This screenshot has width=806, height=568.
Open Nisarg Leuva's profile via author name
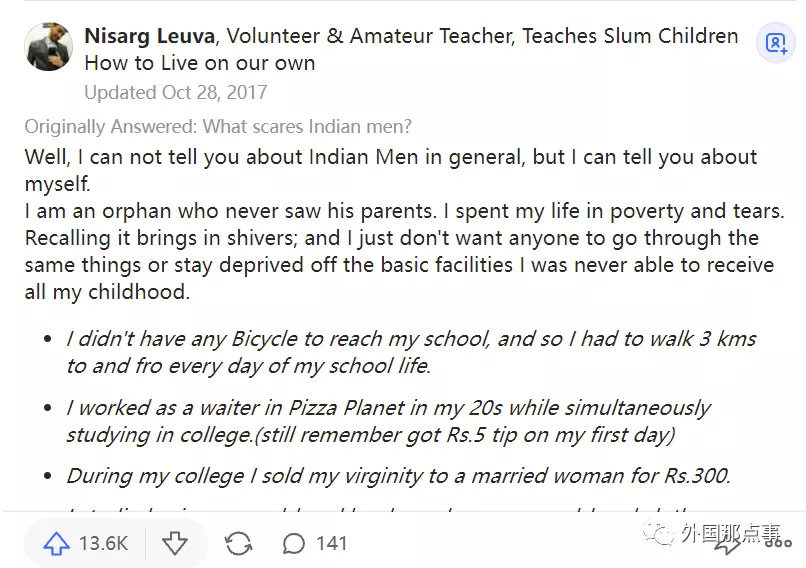coord(149,37)
